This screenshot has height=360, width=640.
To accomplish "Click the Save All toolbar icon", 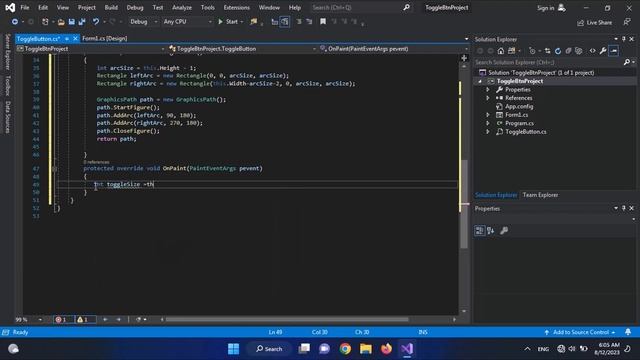I will (82, 22).
